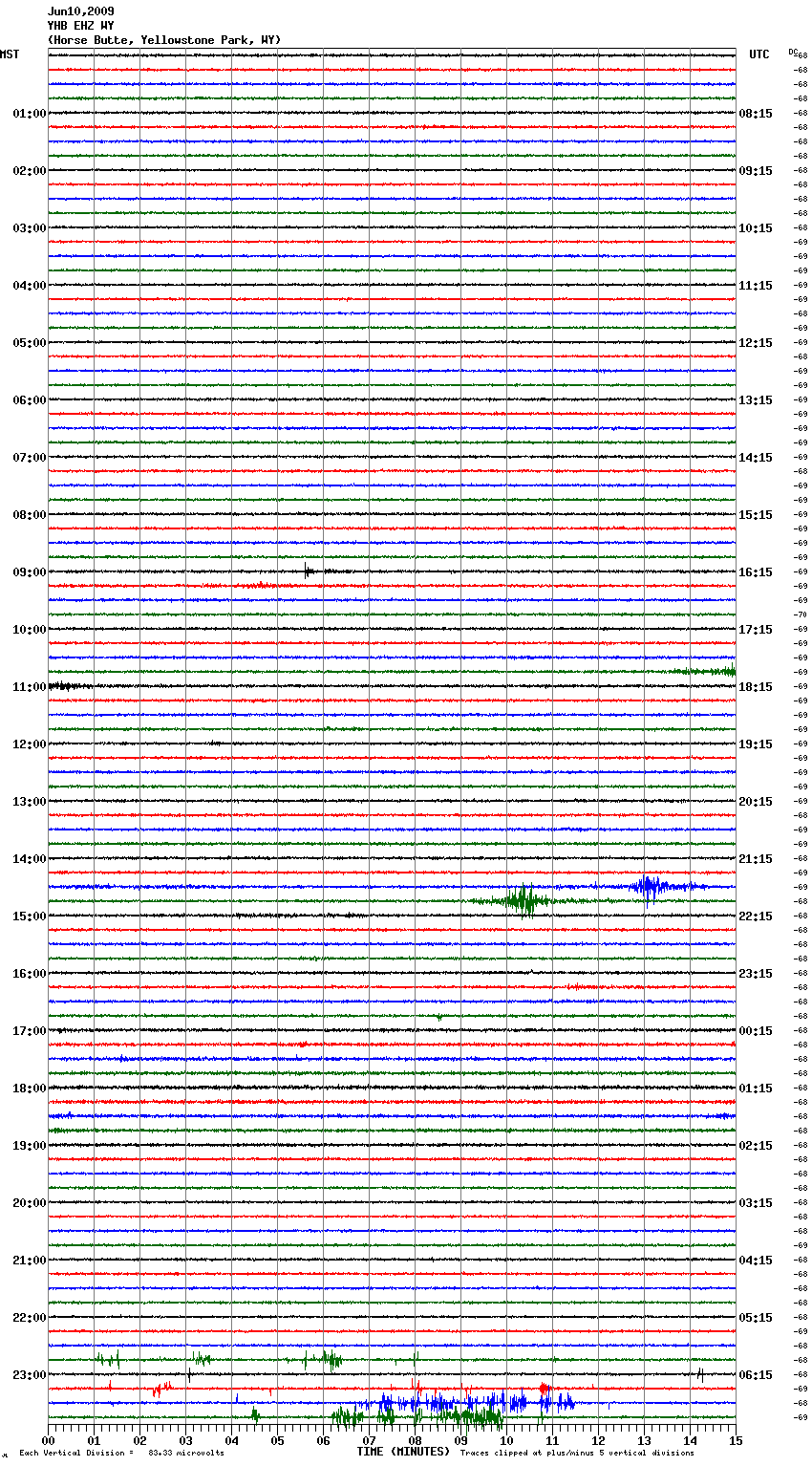The height and width of the screenshot is (1466, 812).
Task: Select the '19:00' MST time label
Action: (x=30, y=1146)
